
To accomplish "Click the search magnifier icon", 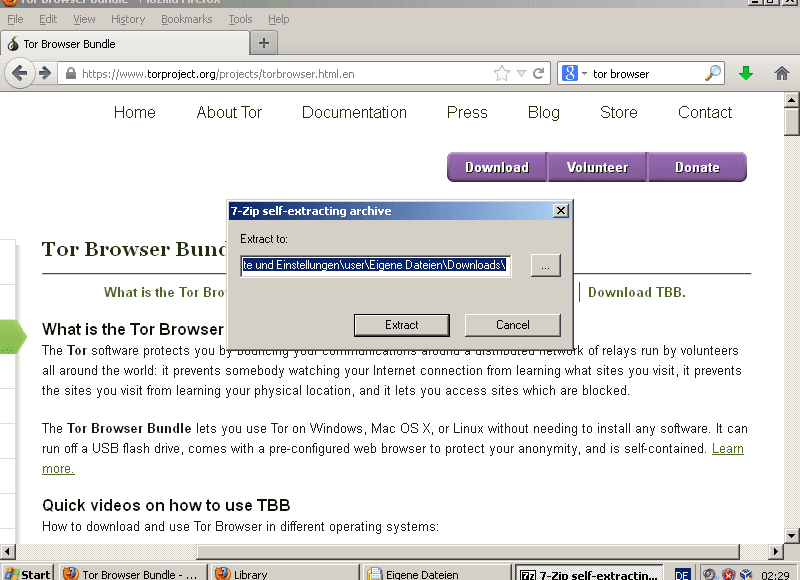I will point(713,73).
